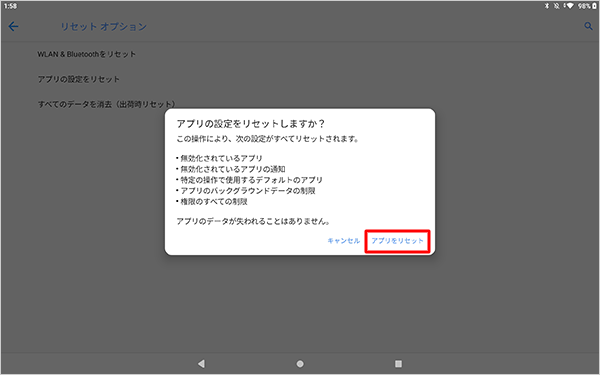Image resolution: width=600 pixels, height=375 pixels.
Task: Select すべてのデータを消去 (出荷時リセット) option
Action: (106, 104)
